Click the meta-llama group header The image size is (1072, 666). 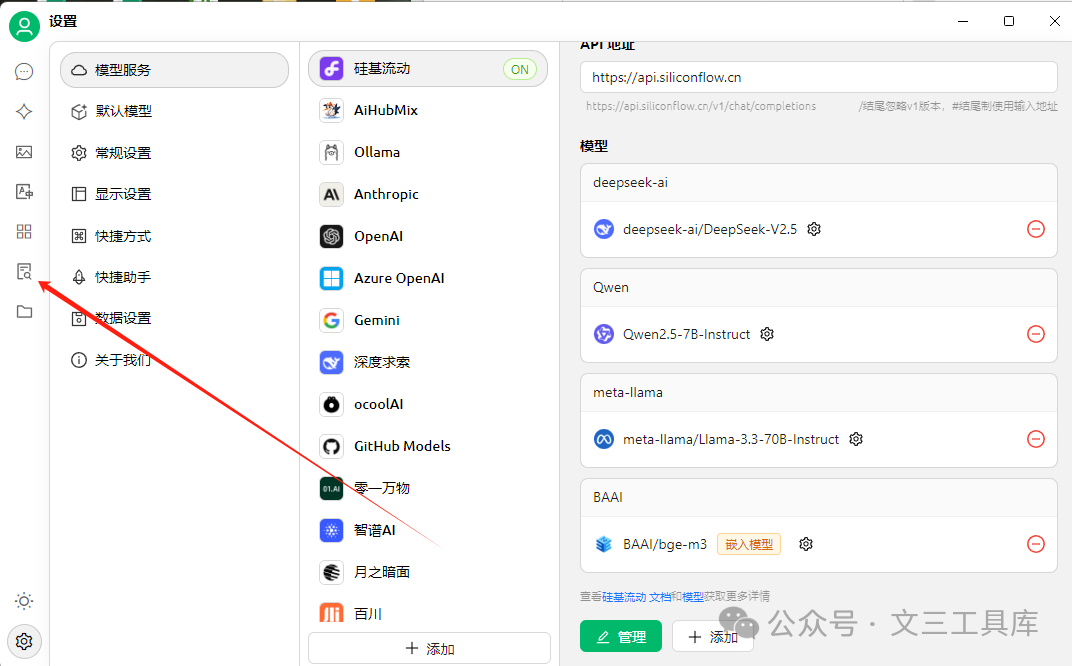point(818,392)
